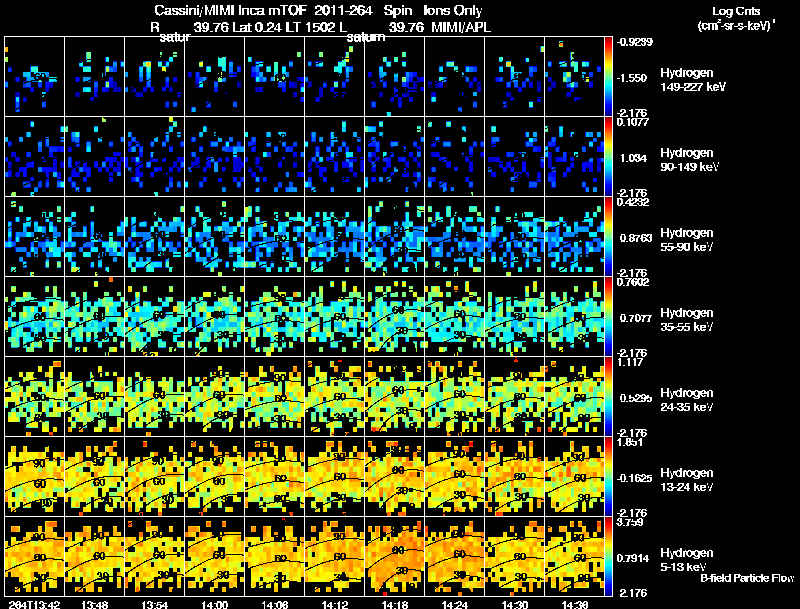Click the color bar for Hydrogen 149-227 keV
The width and height of the screenshot is (800, 609).
coord(609,76)
